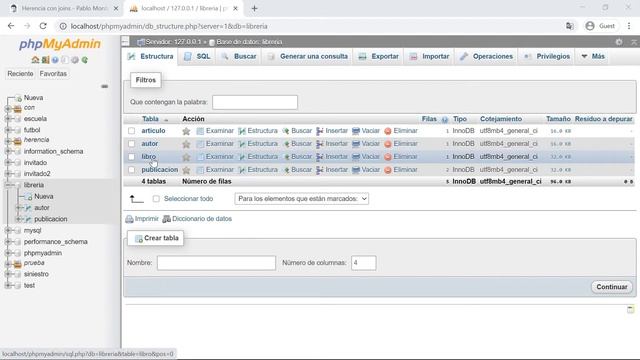Toggle Seleccionar todo checkbox
Screen dimensions: 640x360
click(156, 199)
